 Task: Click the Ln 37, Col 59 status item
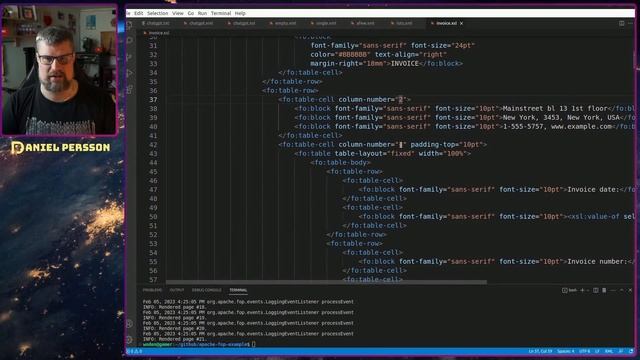click(540, 351)
